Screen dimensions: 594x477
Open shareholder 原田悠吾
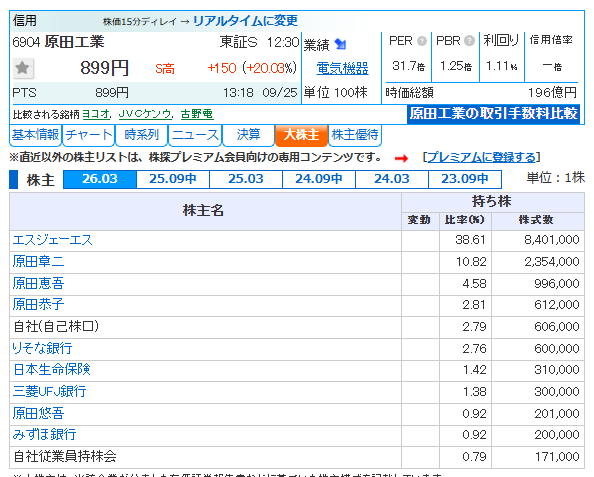[x=38, y=413]
